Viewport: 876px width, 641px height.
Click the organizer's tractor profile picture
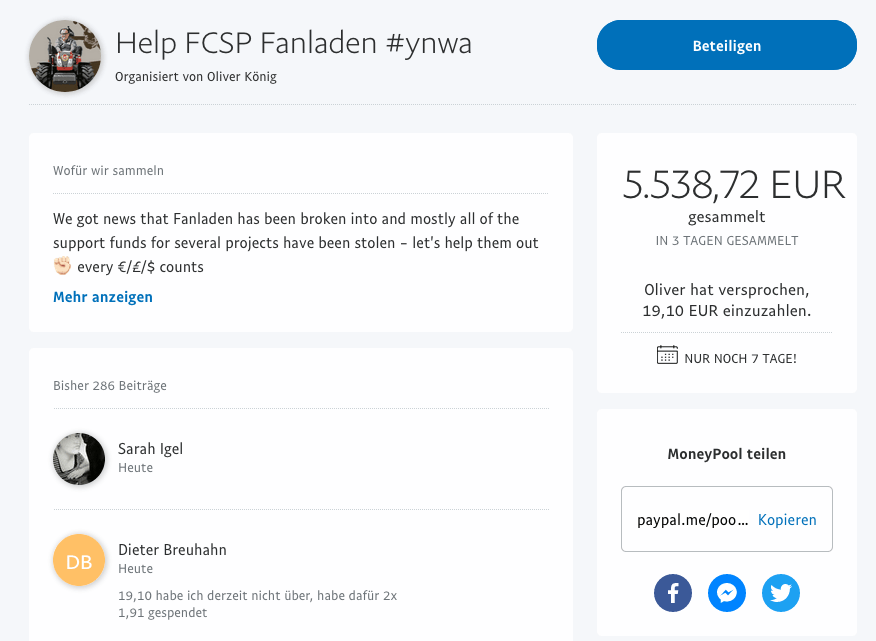pyautogui.click(x=65, y=56)
